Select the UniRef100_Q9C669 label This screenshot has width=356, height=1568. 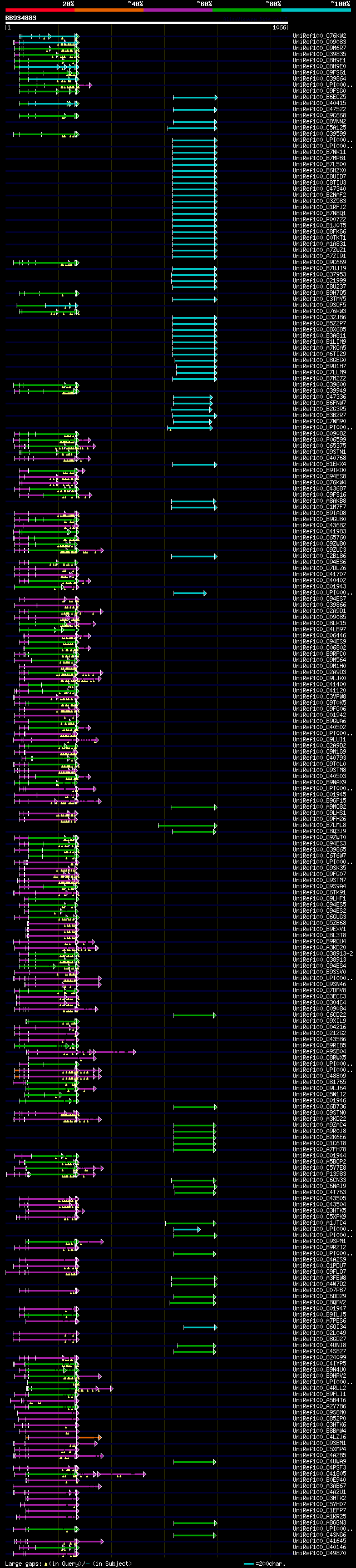pos(319,263)
